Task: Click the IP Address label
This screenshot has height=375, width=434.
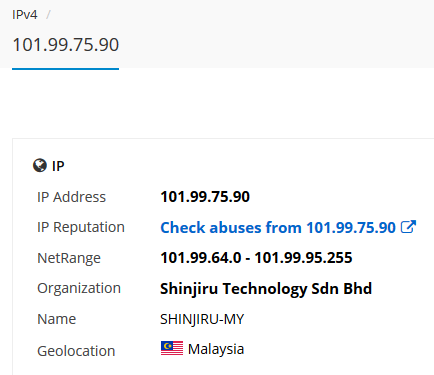Action: point(71,197)
